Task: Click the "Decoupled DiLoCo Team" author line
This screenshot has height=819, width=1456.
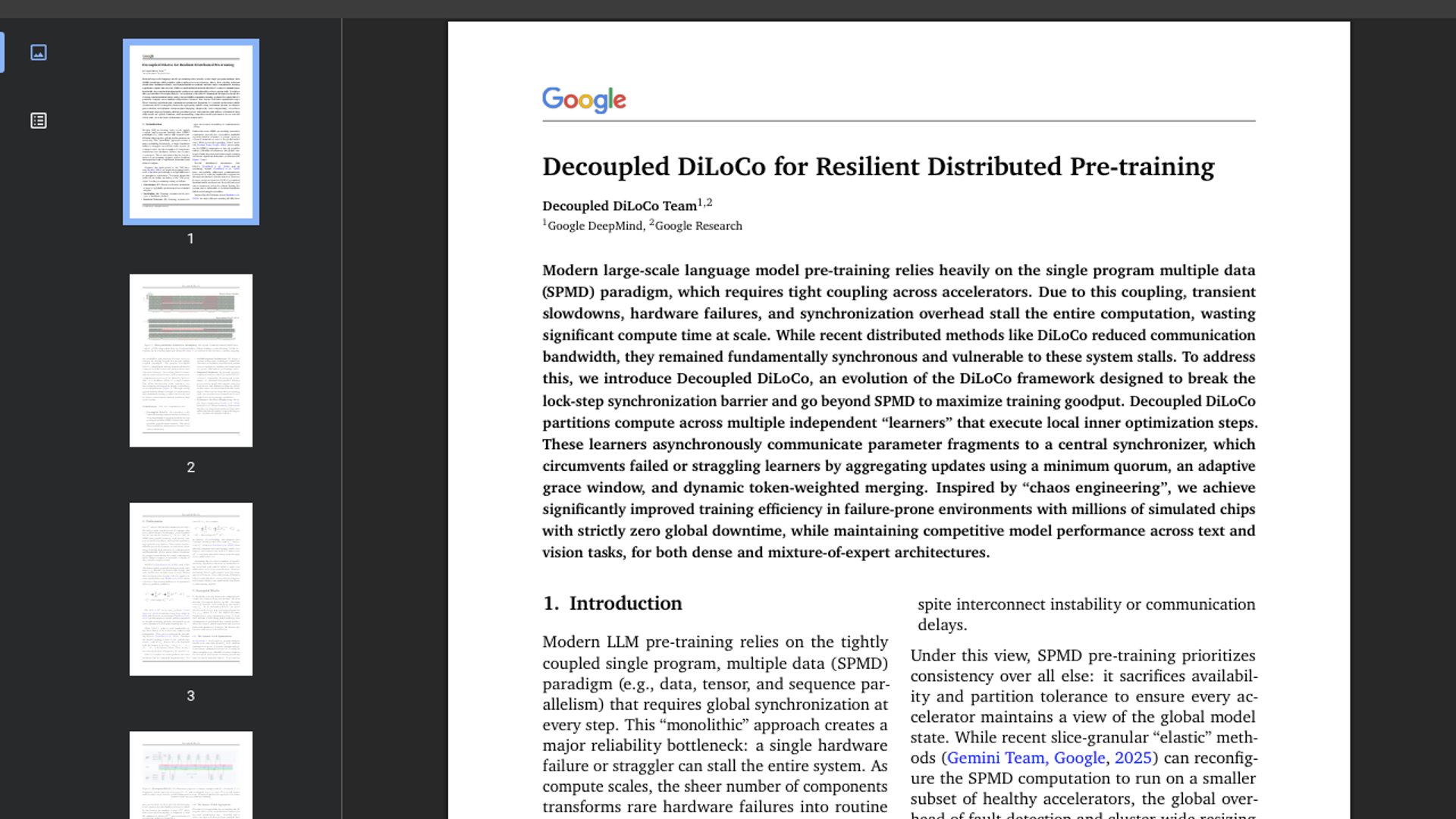Action: tap(620, 206)
